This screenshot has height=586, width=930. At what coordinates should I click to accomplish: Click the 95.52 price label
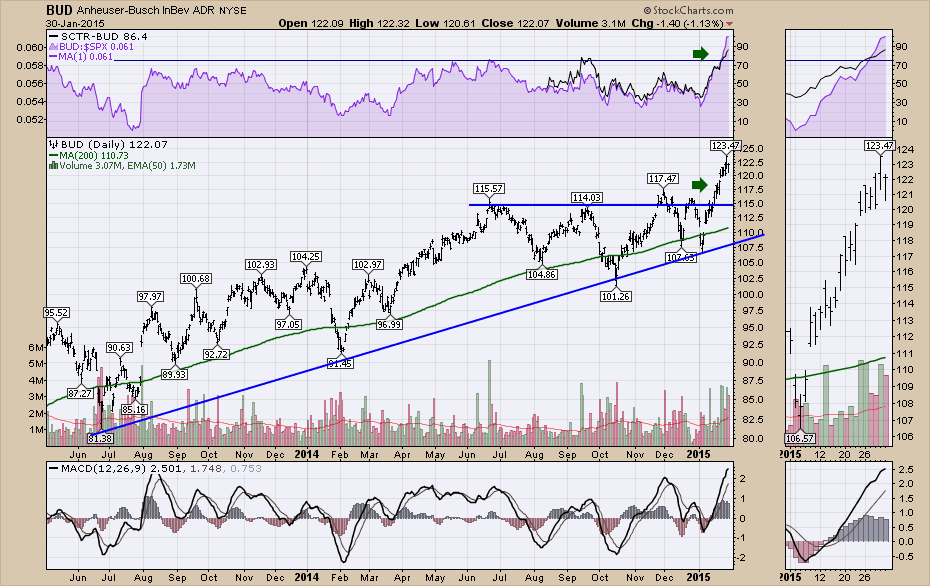coord(56,313)
